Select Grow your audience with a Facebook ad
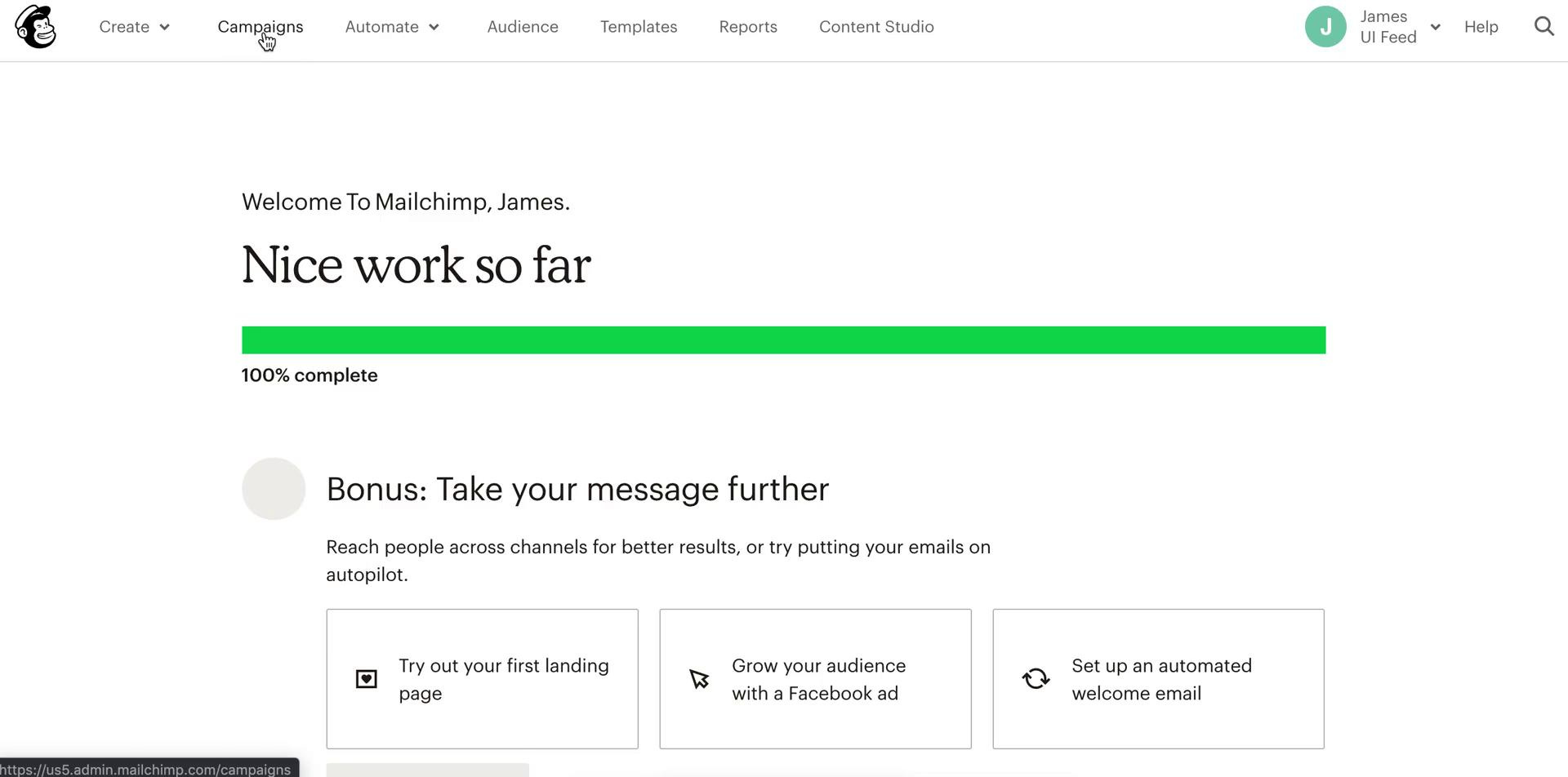The height and width of the screenshot is (777, 1568). pos(816,679)
